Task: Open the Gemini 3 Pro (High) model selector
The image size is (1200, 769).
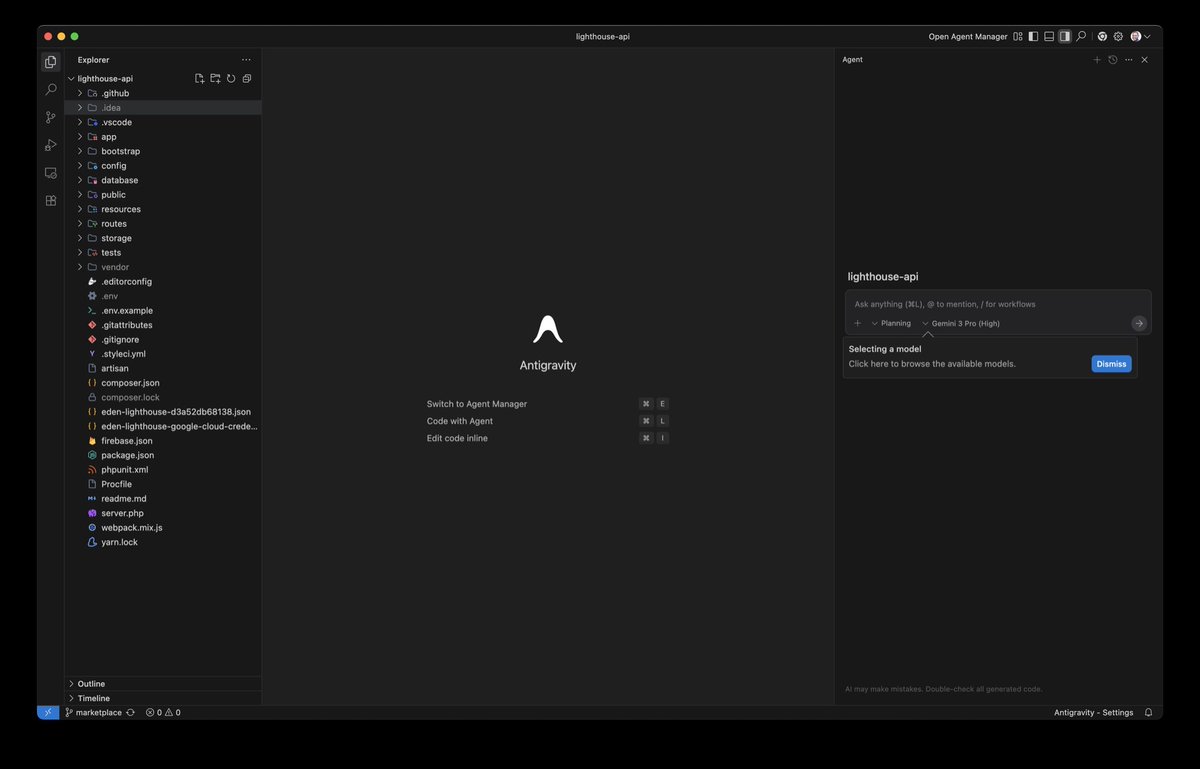Action: pyautogui.click(x=960, y=323)
